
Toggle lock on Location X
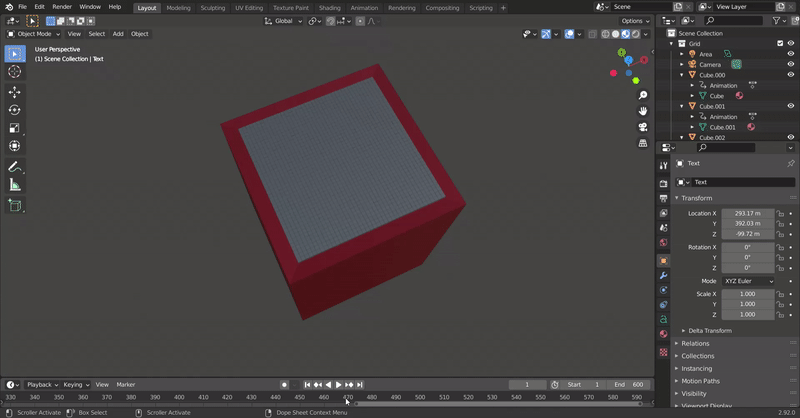click(780, 213)
